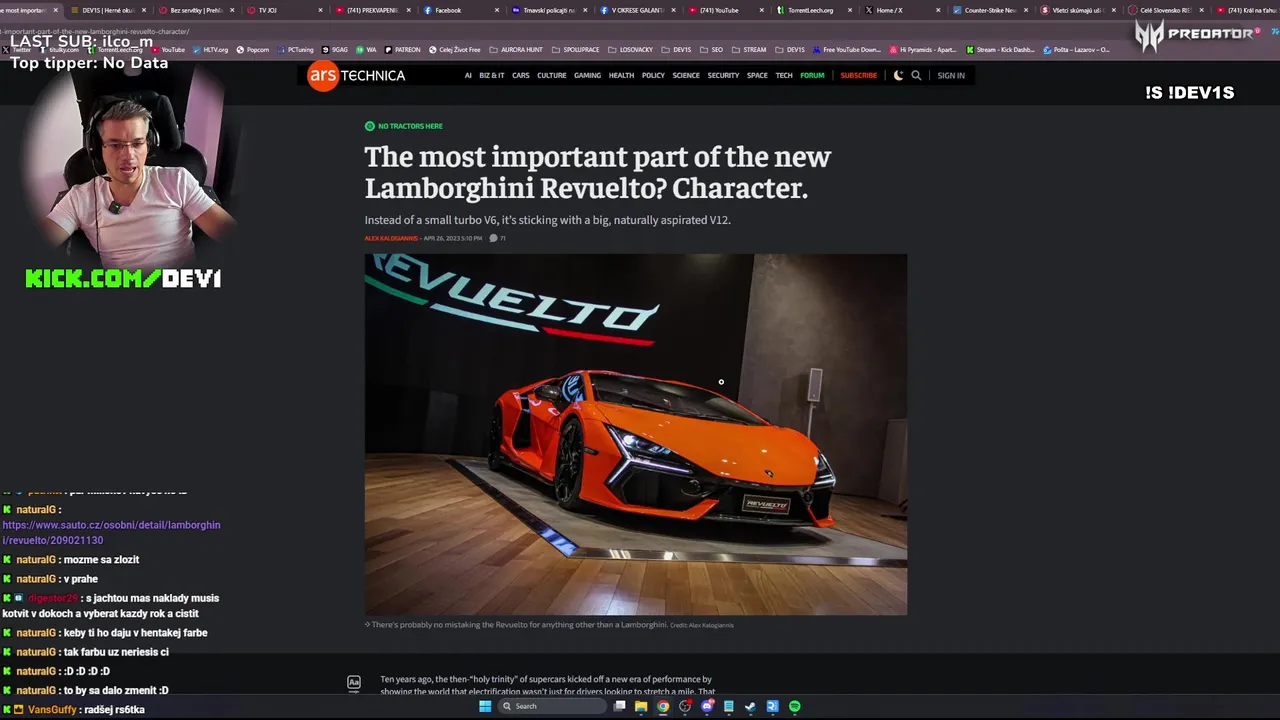This screenshot has height=720, width=1280.
Task: Open the 9GAG bookmark
Action: point(335,49)
